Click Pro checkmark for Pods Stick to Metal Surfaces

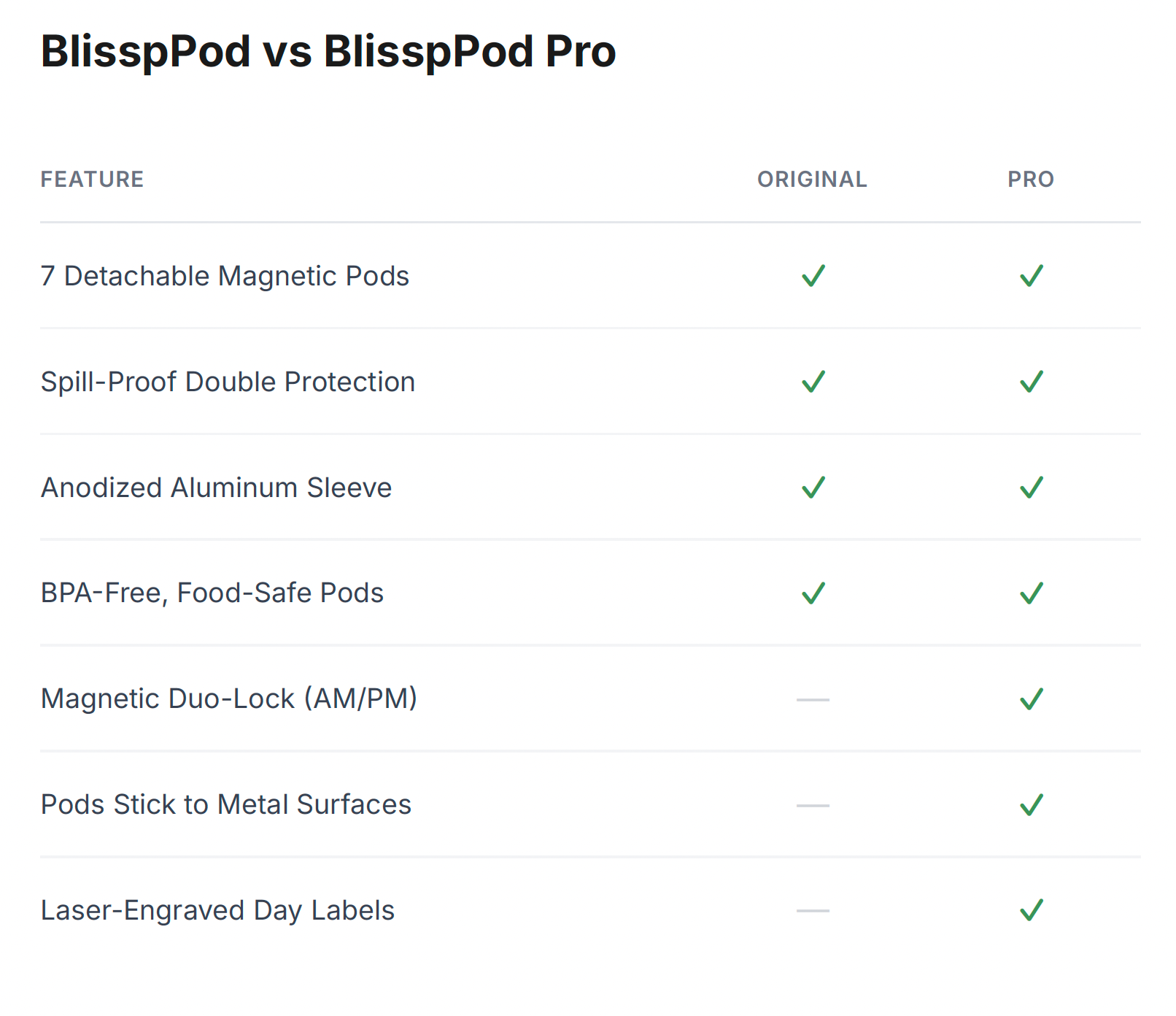[x=1031, y=805]
